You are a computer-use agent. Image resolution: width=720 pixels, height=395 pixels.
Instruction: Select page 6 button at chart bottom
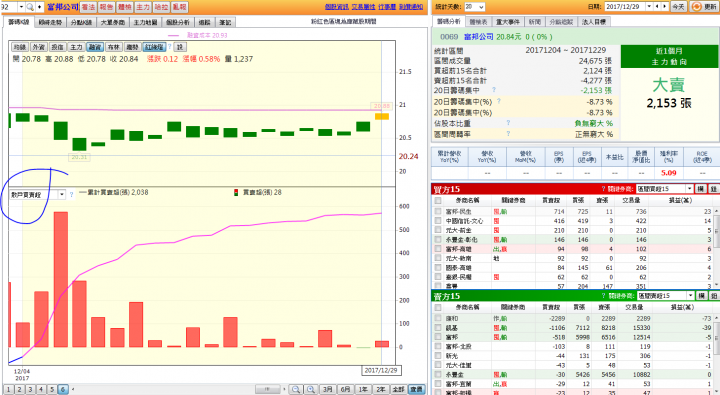click(x=62, y=389)
